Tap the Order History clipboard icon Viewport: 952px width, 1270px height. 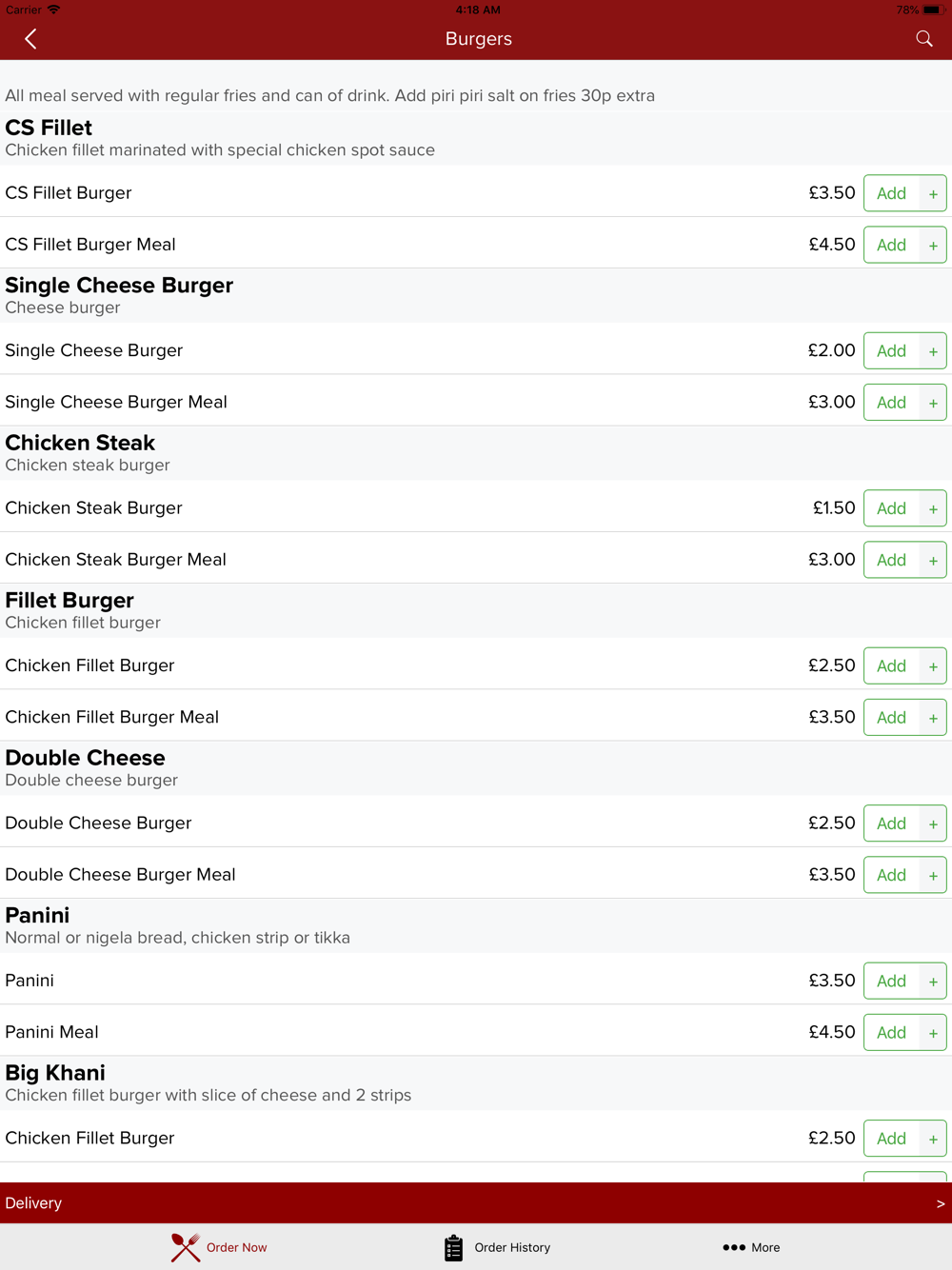pos(453,1247)
